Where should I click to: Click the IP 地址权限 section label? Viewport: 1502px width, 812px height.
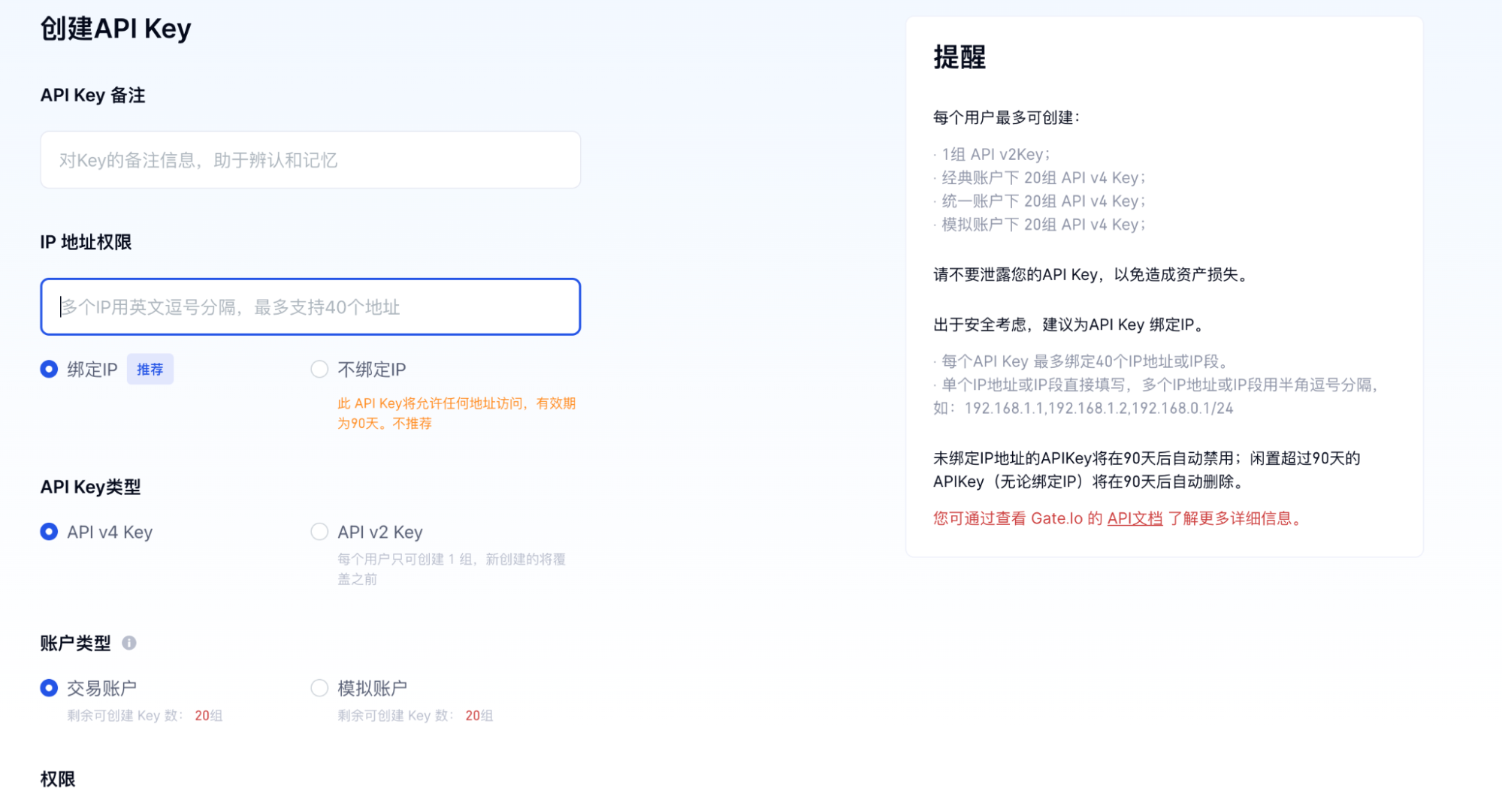(x=86, y=241)
